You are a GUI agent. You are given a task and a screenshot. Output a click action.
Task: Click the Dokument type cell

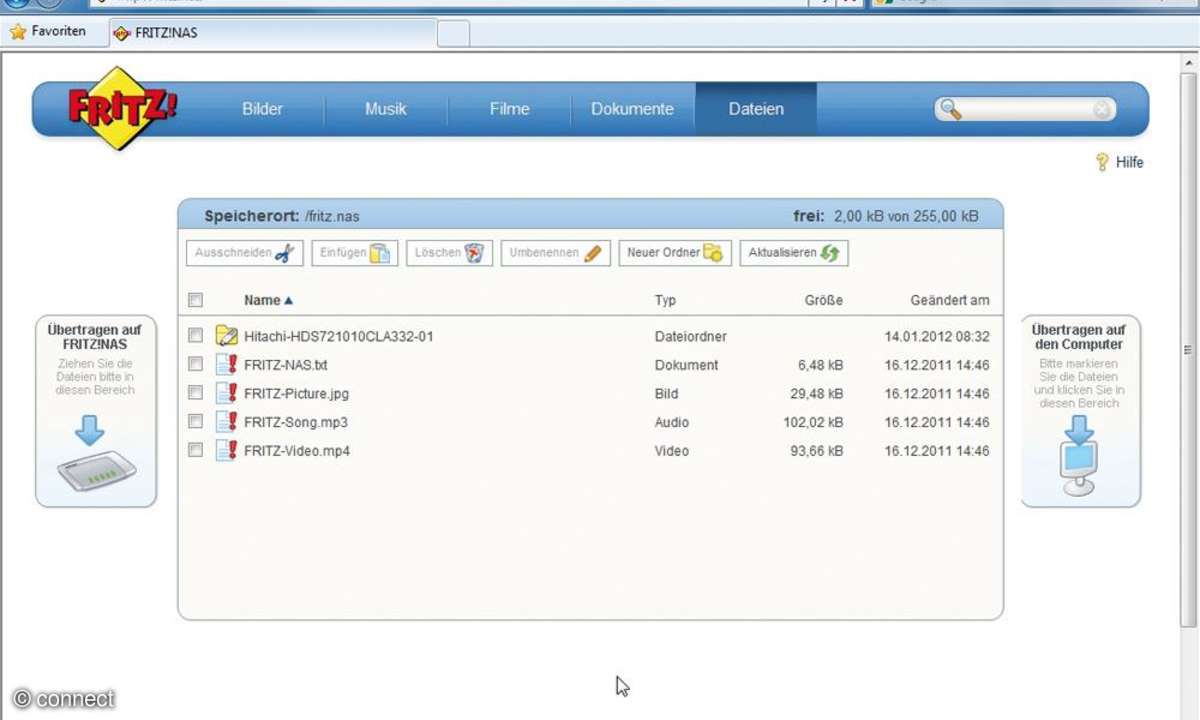click(687, 365)
